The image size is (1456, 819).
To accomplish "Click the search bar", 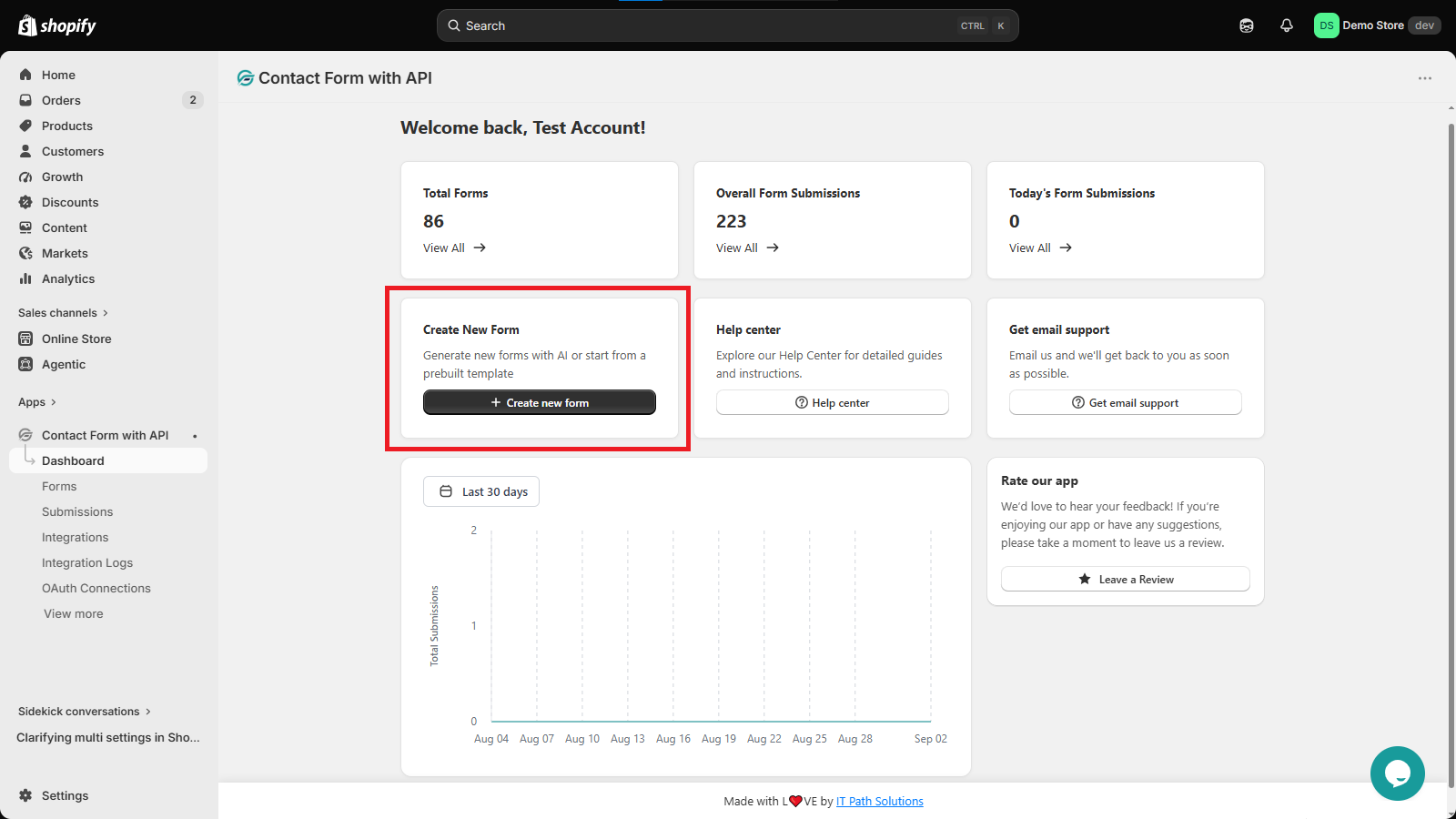I will pos(728,25).
